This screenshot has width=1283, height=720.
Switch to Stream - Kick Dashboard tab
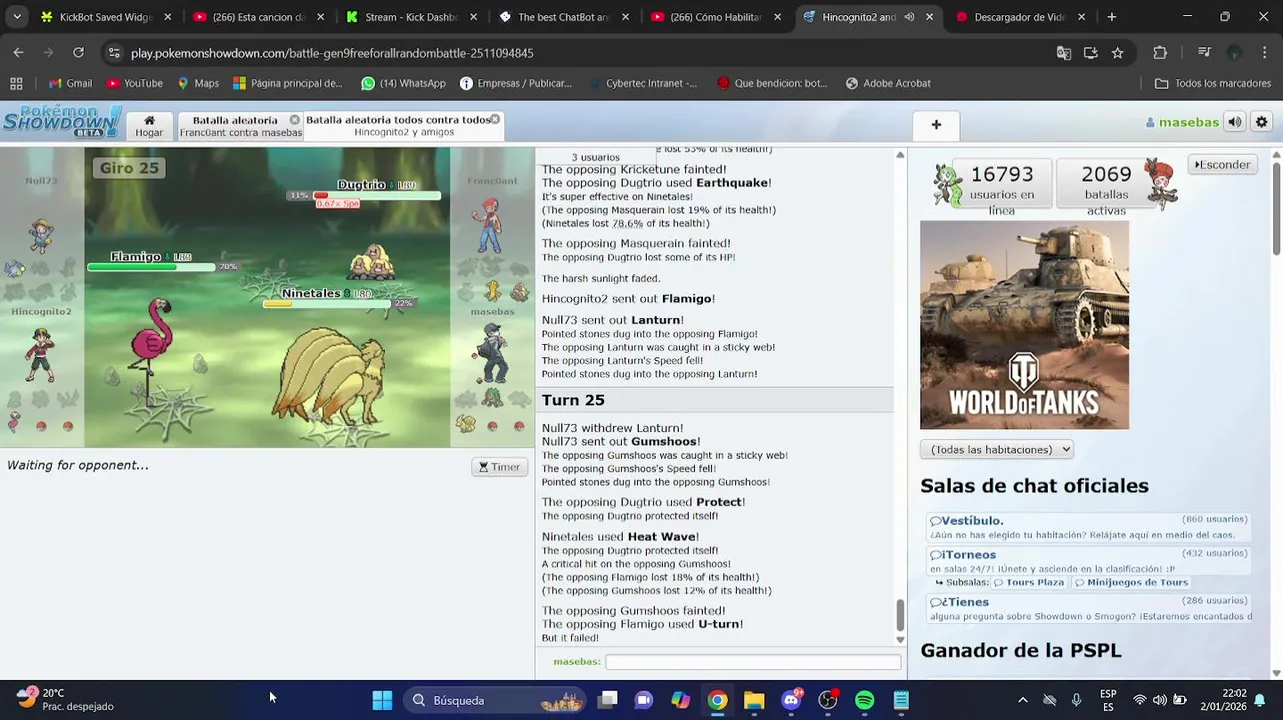tap(411, 17)
